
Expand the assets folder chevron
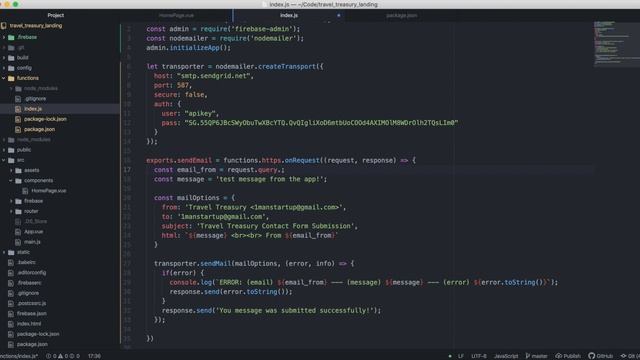click(x=11, y=170)
